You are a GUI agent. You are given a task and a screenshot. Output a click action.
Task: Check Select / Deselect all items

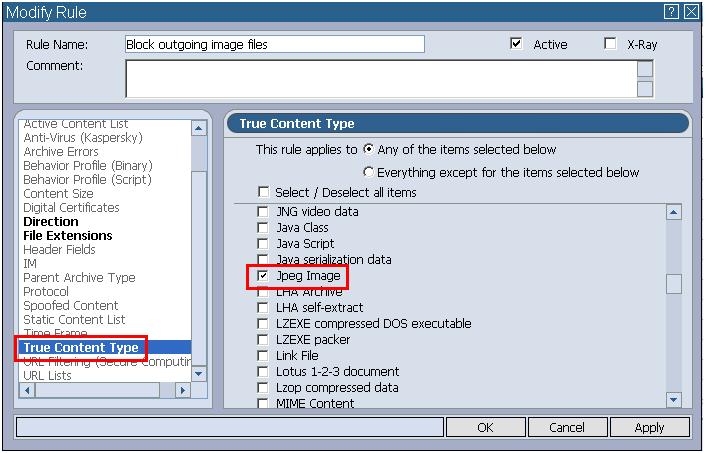tap(263, 192)
